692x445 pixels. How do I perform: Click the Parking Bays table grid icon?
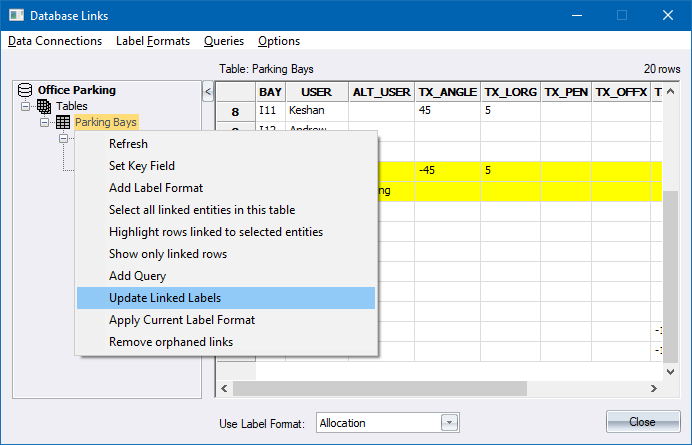point(62,122)
